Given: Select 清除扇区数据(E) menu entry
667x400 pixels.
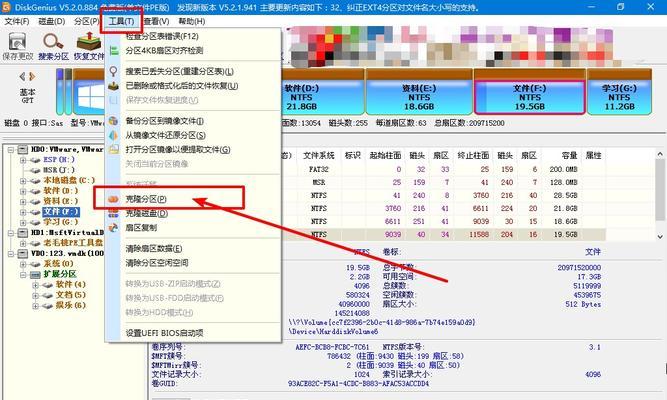Looking at the screenshot, I should pyautogui.click(x=154, y=249).
